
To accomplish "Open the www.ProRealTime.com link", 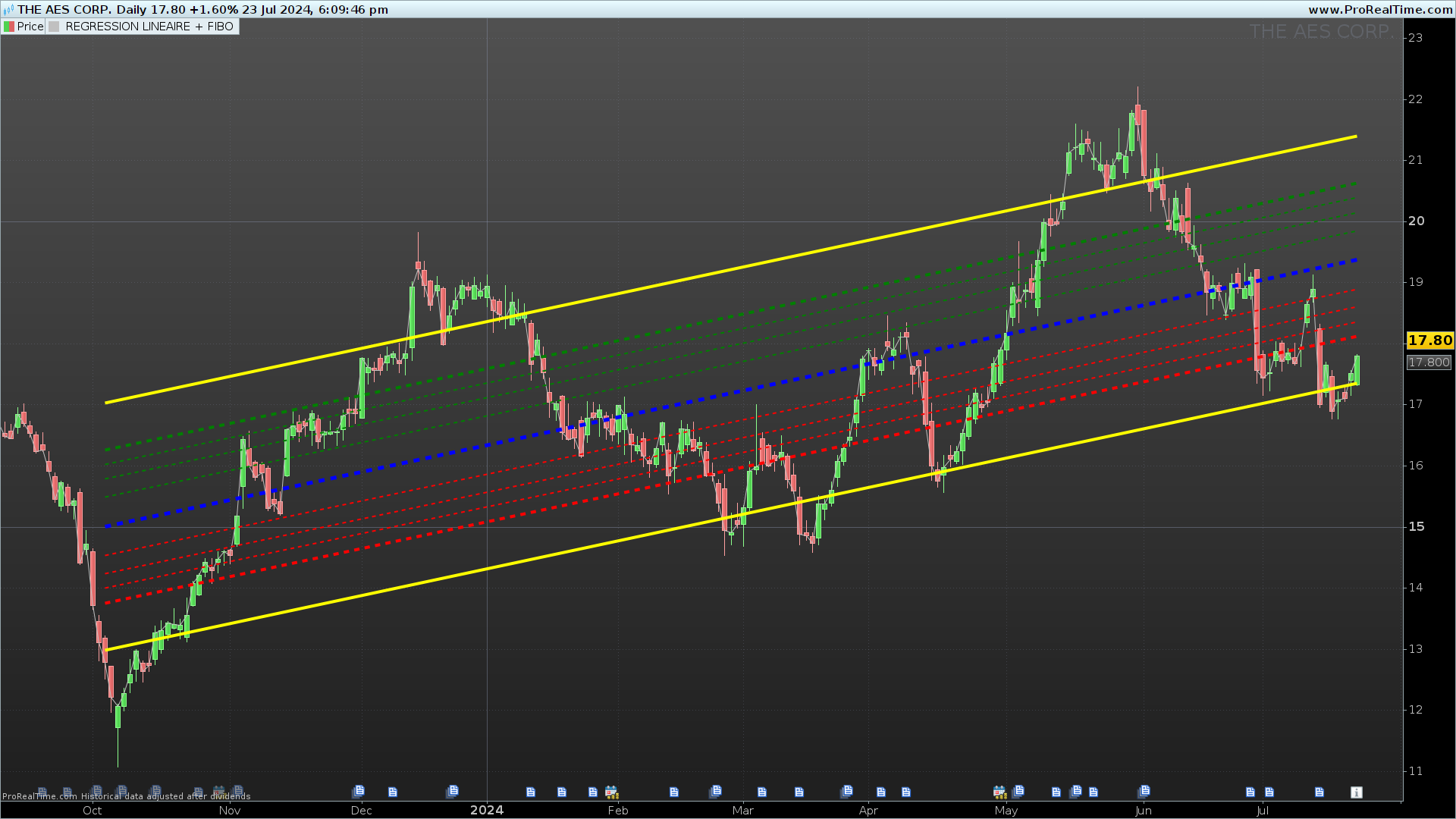I will pyautogui.click(x=1379, y=9).
